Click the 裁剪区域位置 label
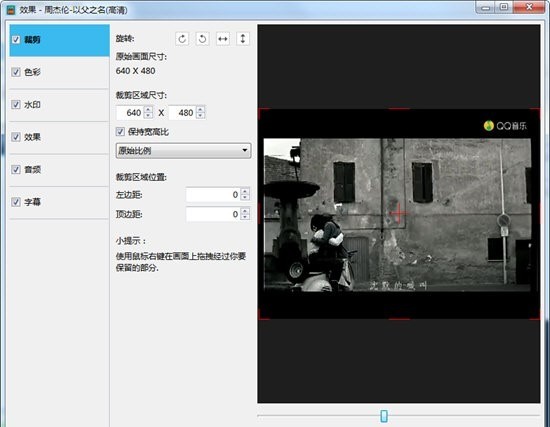The image size is (550, 427). (141, 177)
